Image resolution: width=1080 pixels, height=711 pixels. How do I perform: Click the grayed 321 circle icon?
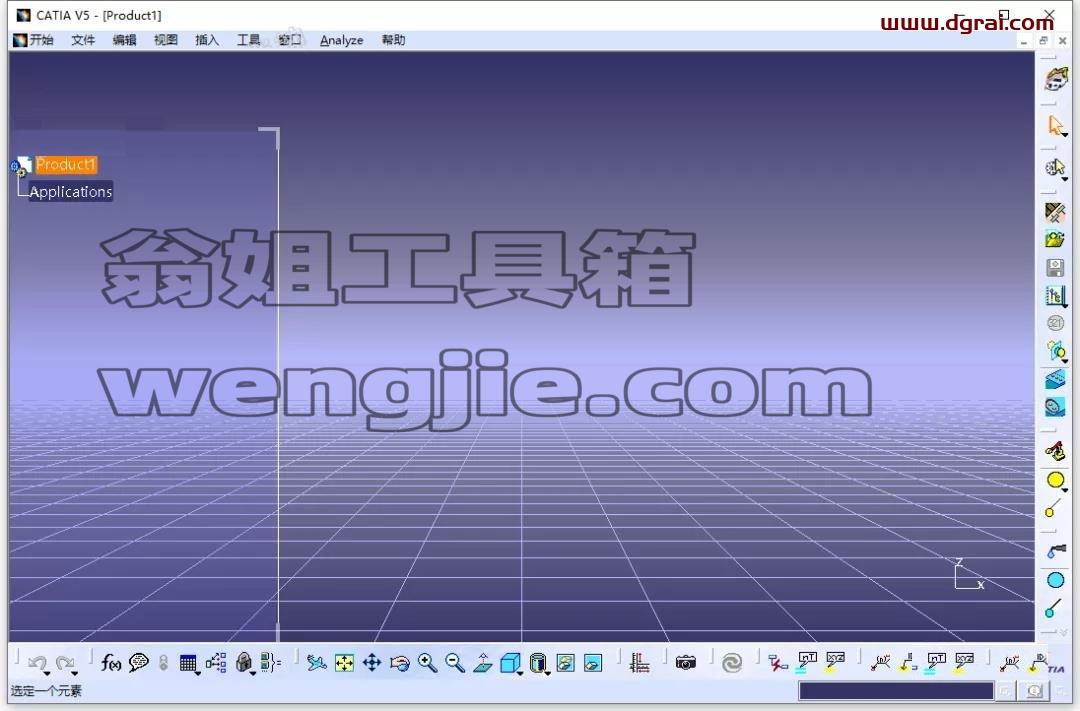tap(1055, 323)
